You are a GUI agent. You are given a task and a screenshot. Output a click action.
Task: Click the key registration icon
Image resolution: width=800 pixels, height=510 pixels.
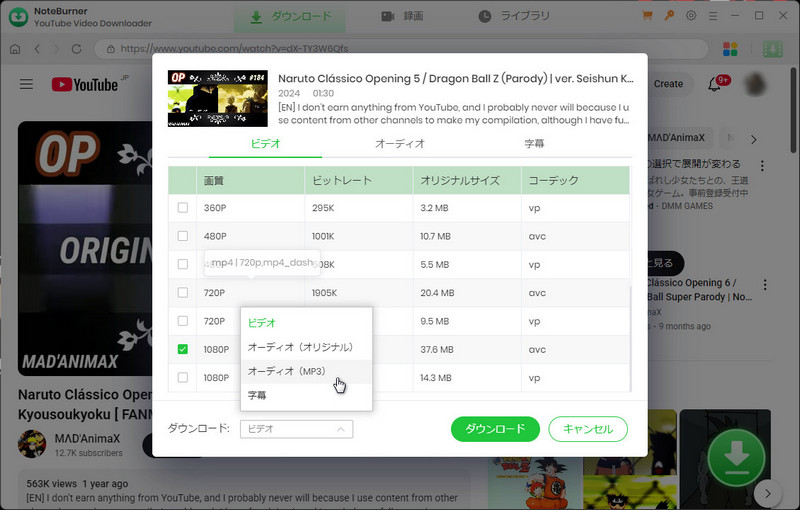pos(669,16)
